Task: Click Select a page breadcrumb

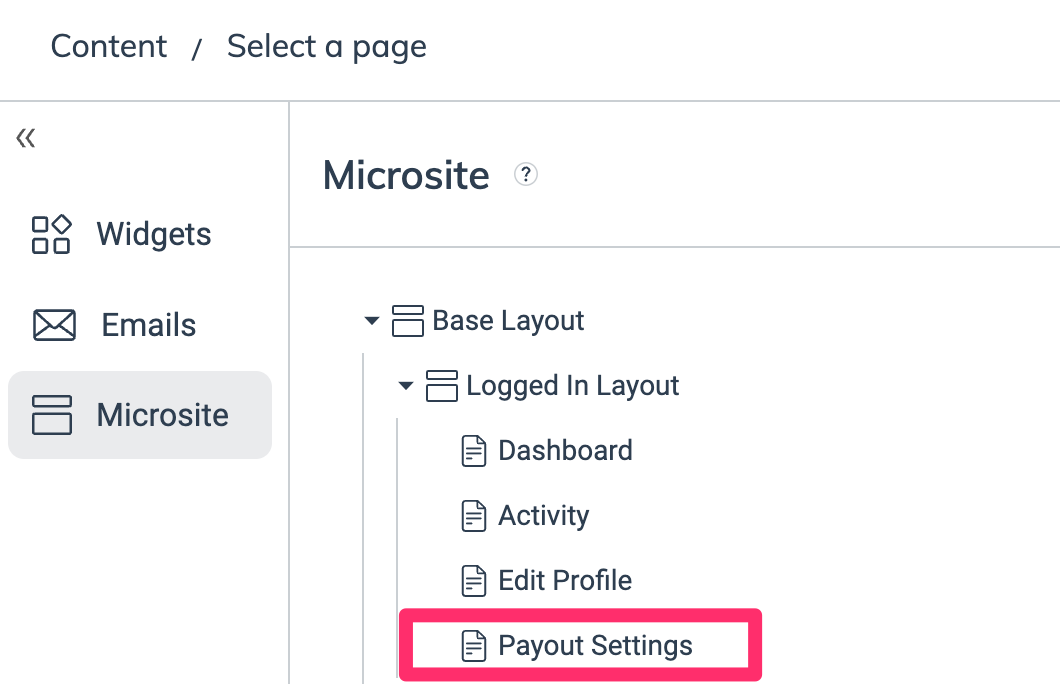Action: (x=327, y=46)
